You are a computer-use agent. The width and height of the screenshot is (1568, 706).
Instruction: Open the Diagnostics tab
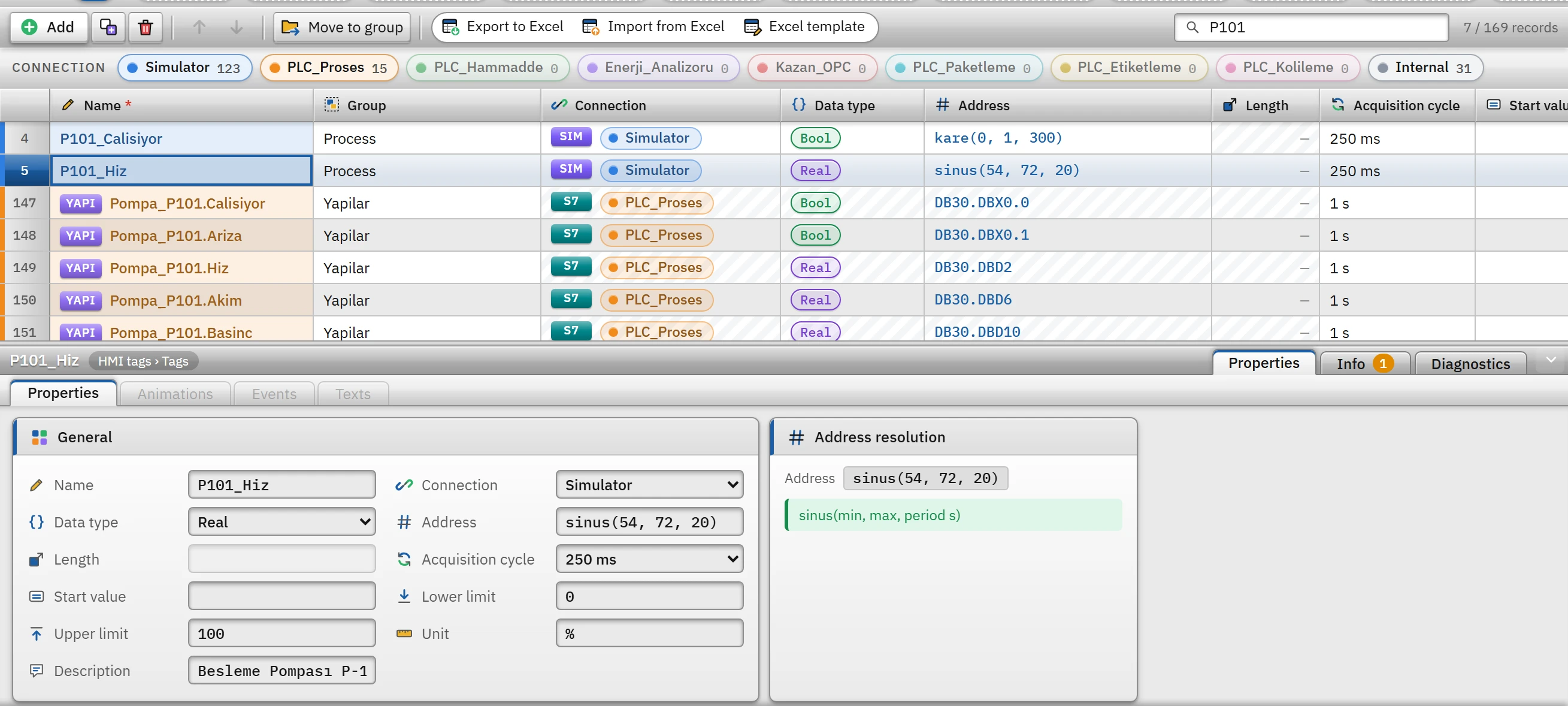(x=1470, y=364)
